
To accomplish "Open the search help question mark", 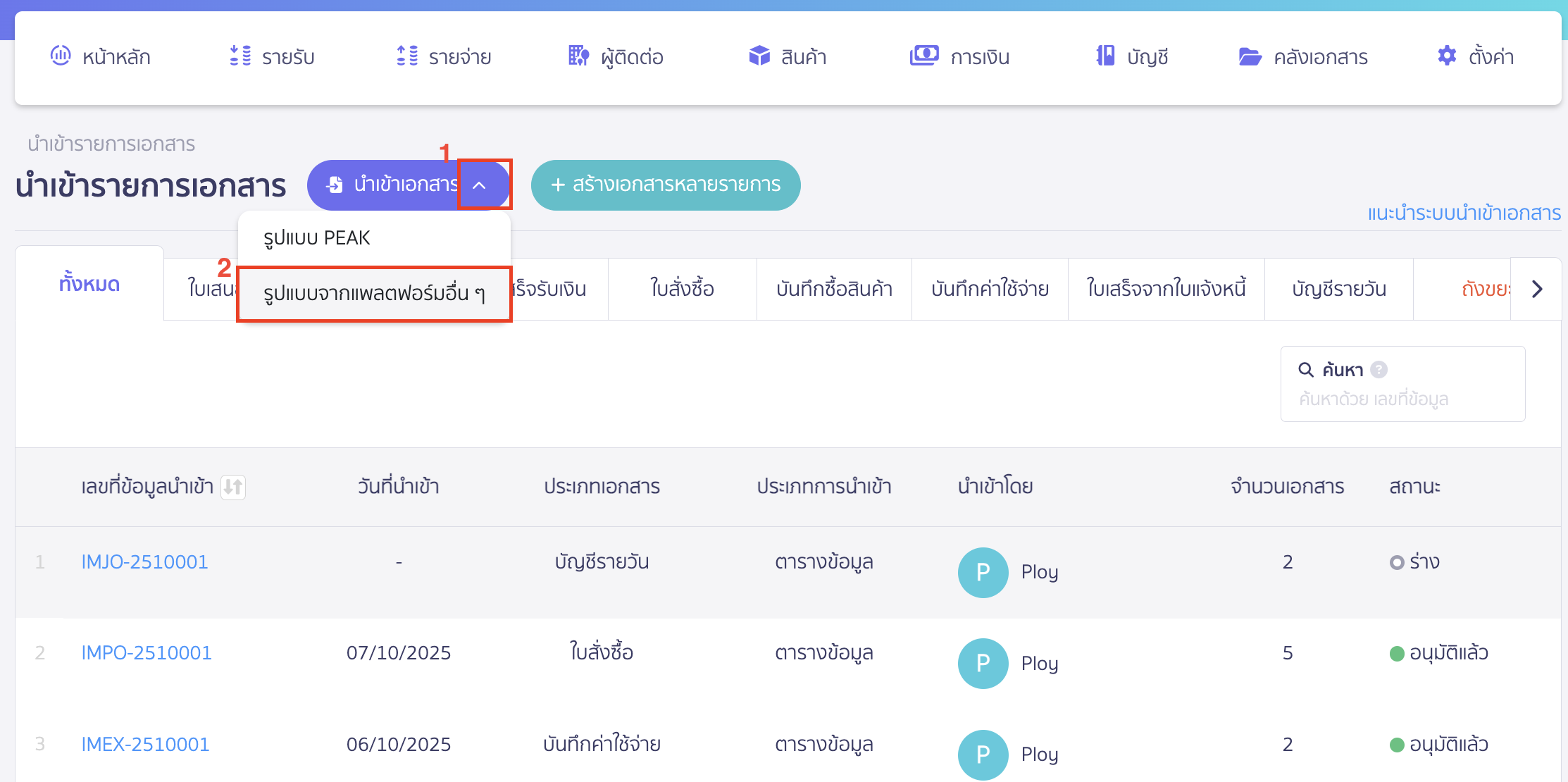I will pos(1379,369).
